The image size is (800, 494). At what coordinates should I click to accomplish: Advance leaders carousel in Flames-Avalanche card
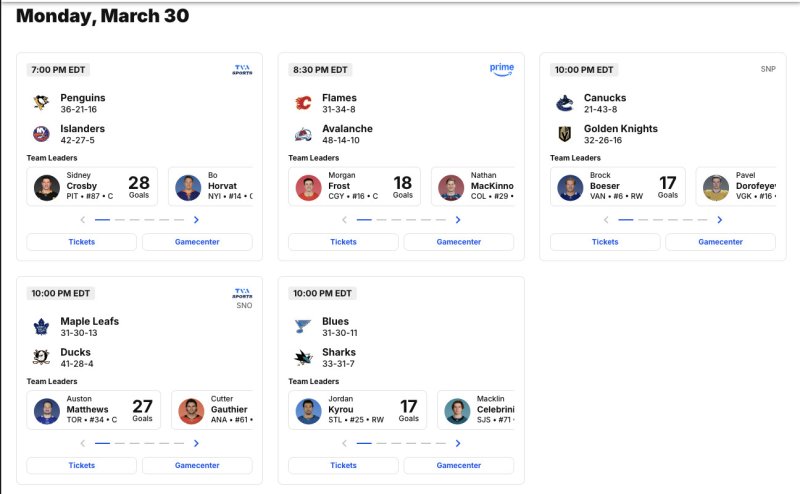point(458,220)
